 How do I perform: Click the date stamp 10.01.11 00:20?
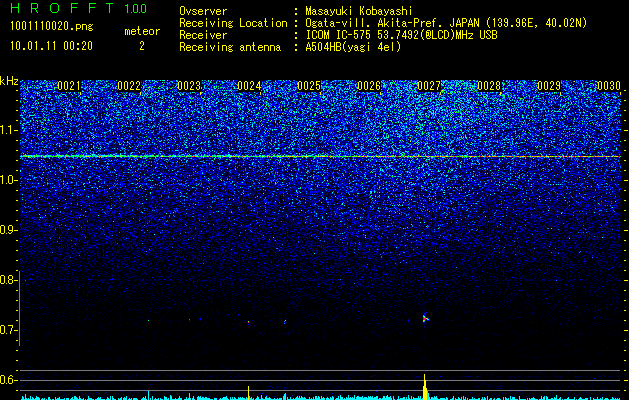(51, 46)
